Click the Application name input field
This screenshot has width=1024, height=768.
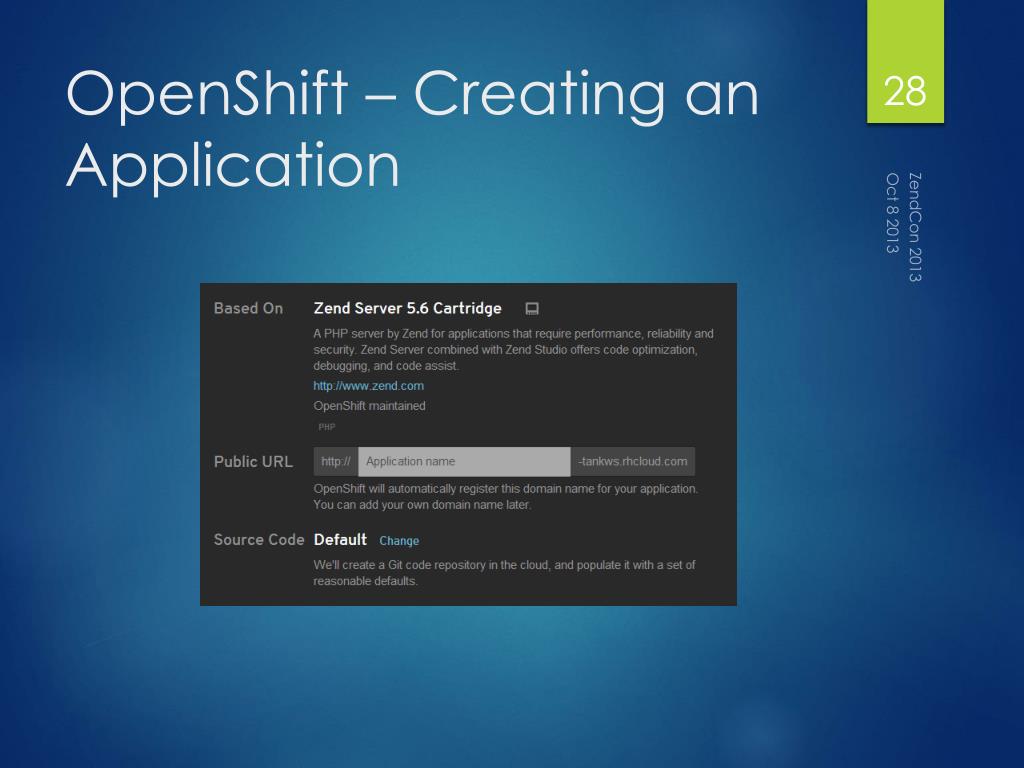pyautogui.click(x=464, y=462)
